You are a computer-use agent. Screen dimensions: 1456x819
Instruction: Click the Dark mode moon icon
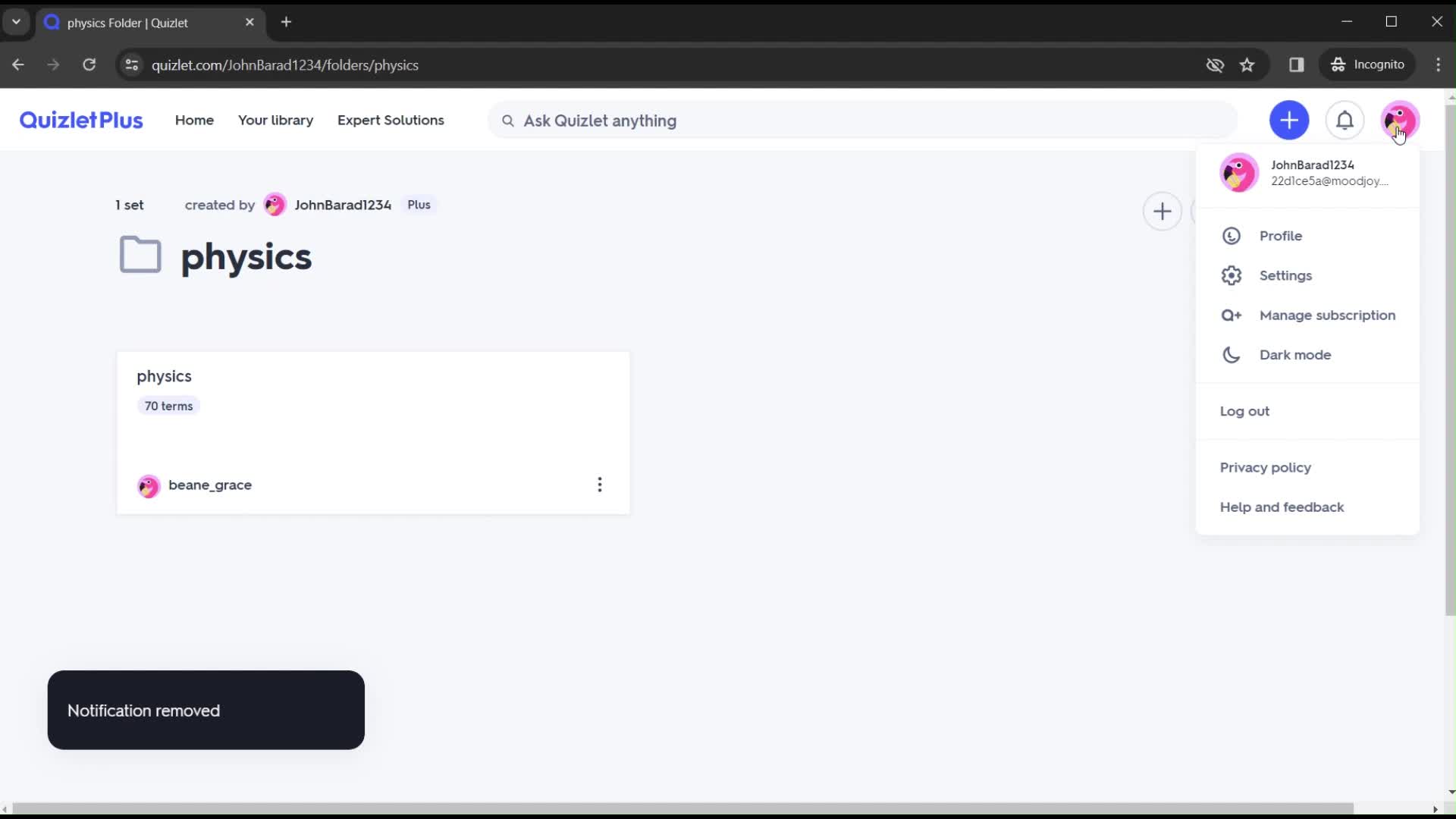tap(1231, 354)
